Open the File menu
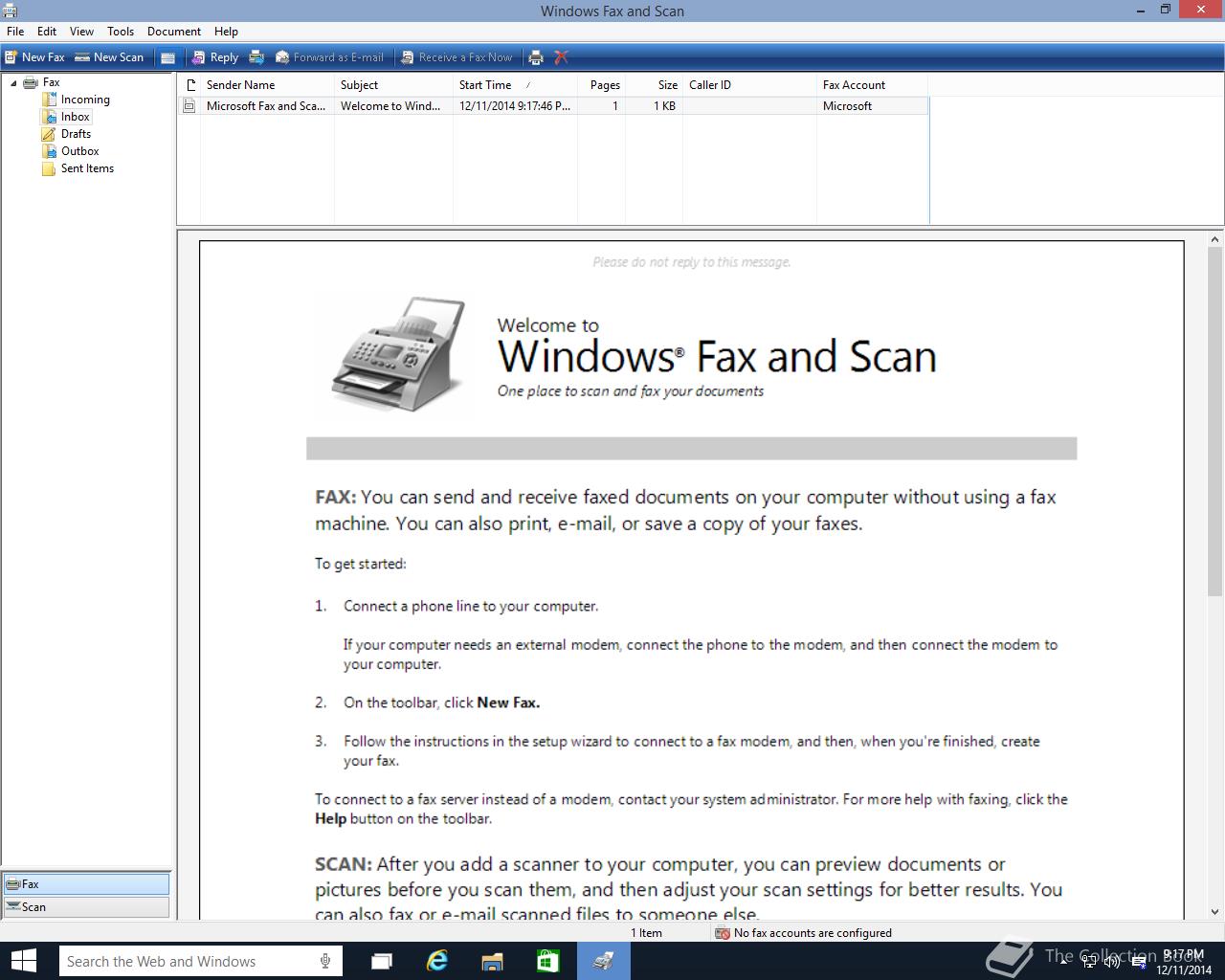This screenshot has width=1225, height=980. [15, 32]
